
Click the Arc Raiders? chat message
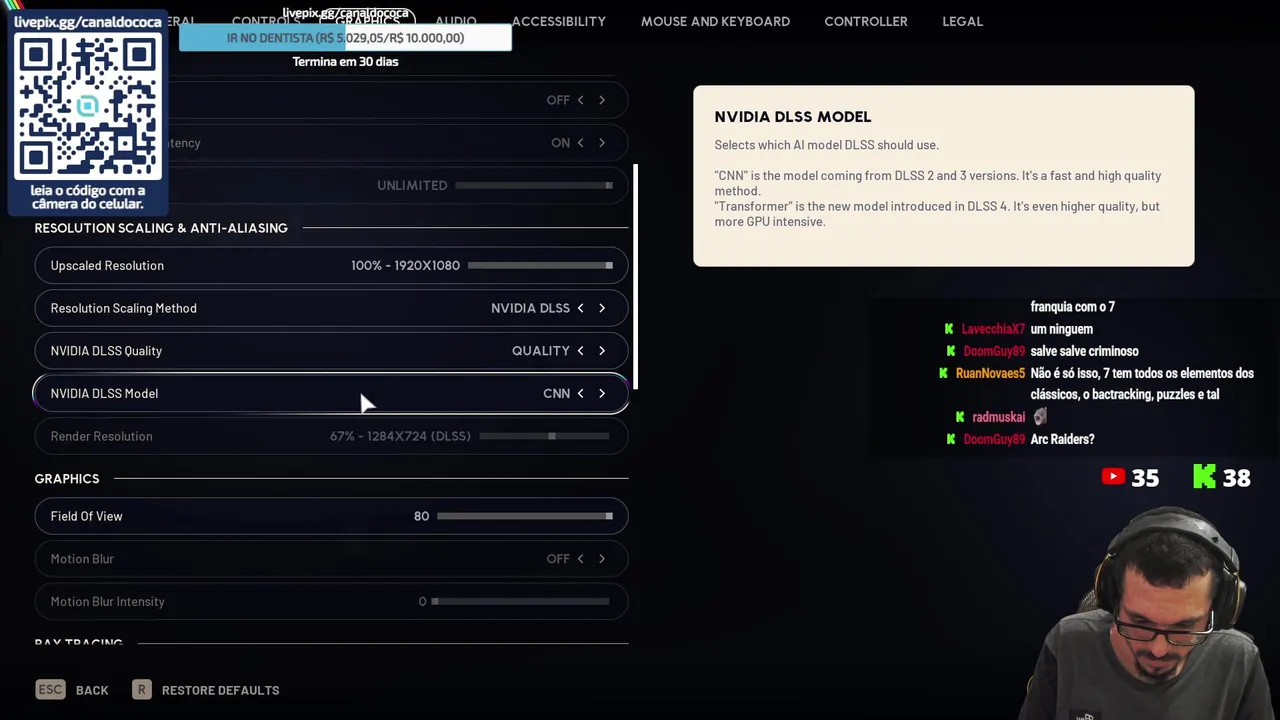1062,439
